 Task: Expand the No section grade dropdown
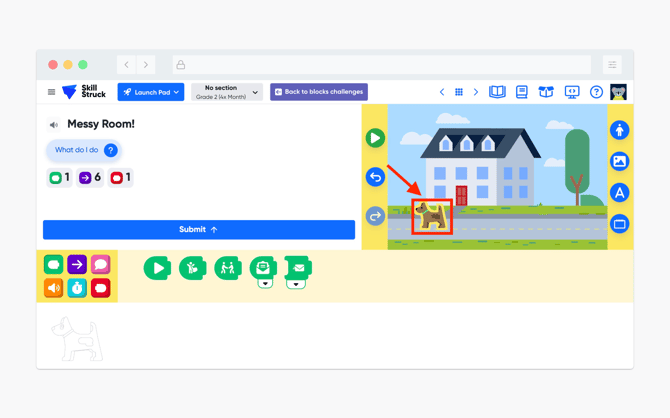coord(227,92)
